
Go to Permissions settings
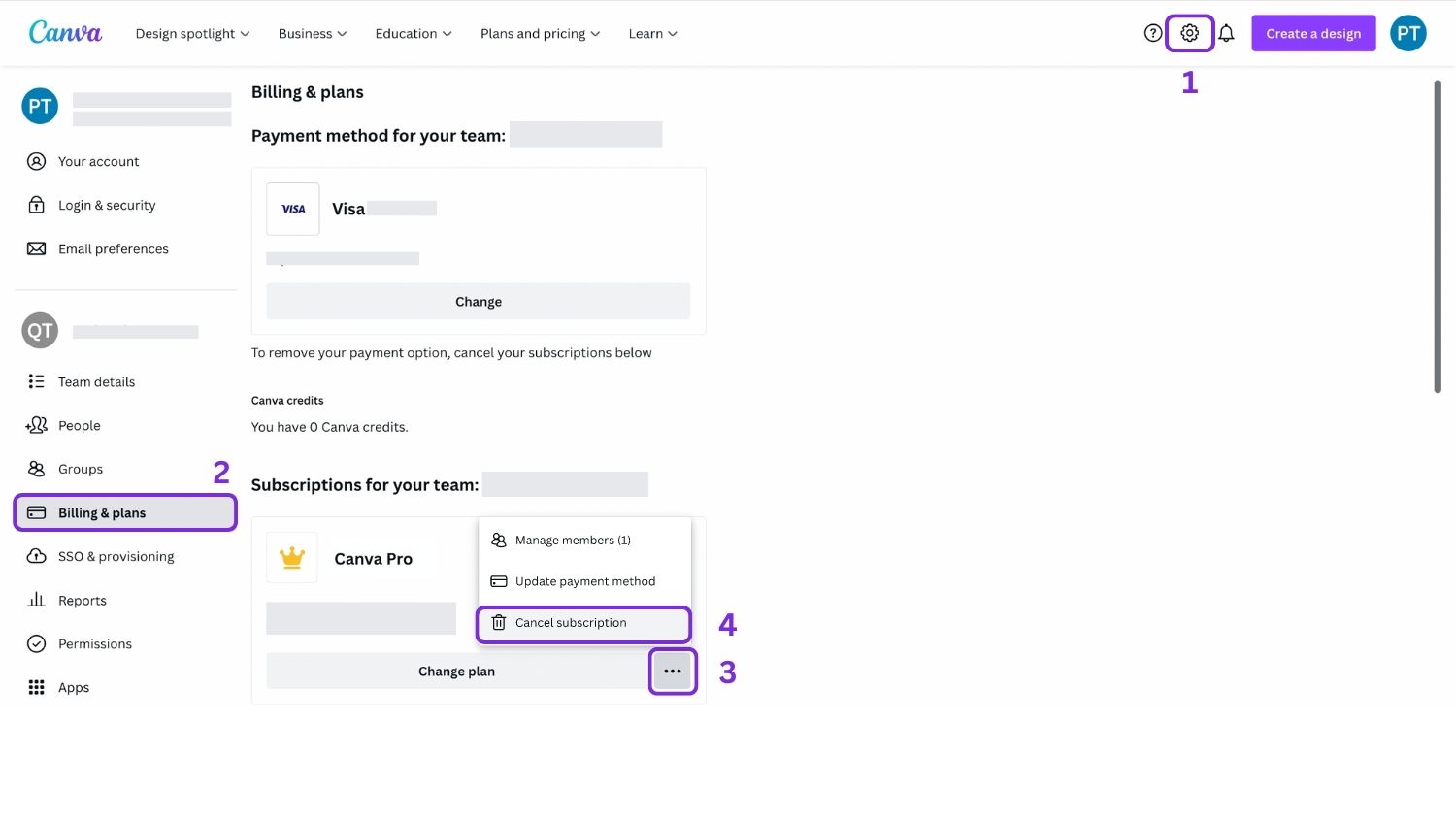[125, 643]
